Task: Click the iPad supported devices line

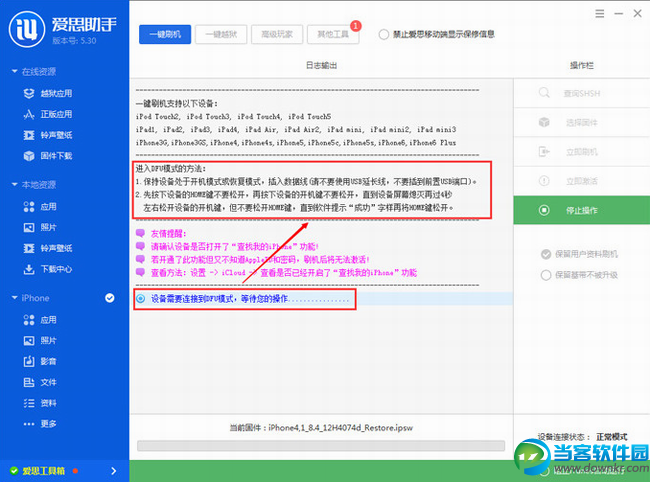Action: (296, 130)
